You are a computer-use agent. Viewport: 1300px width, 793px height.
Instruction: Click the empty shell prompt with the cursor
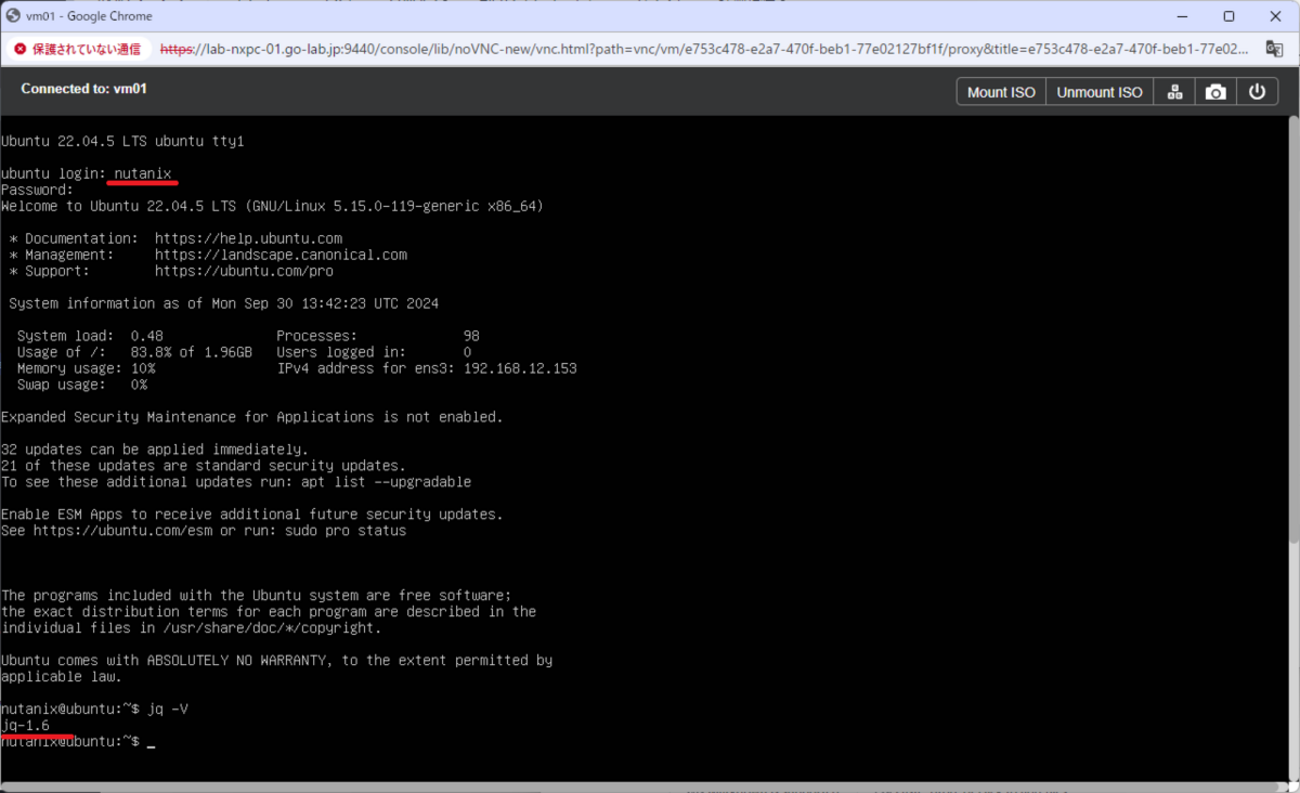click(78, 742)
